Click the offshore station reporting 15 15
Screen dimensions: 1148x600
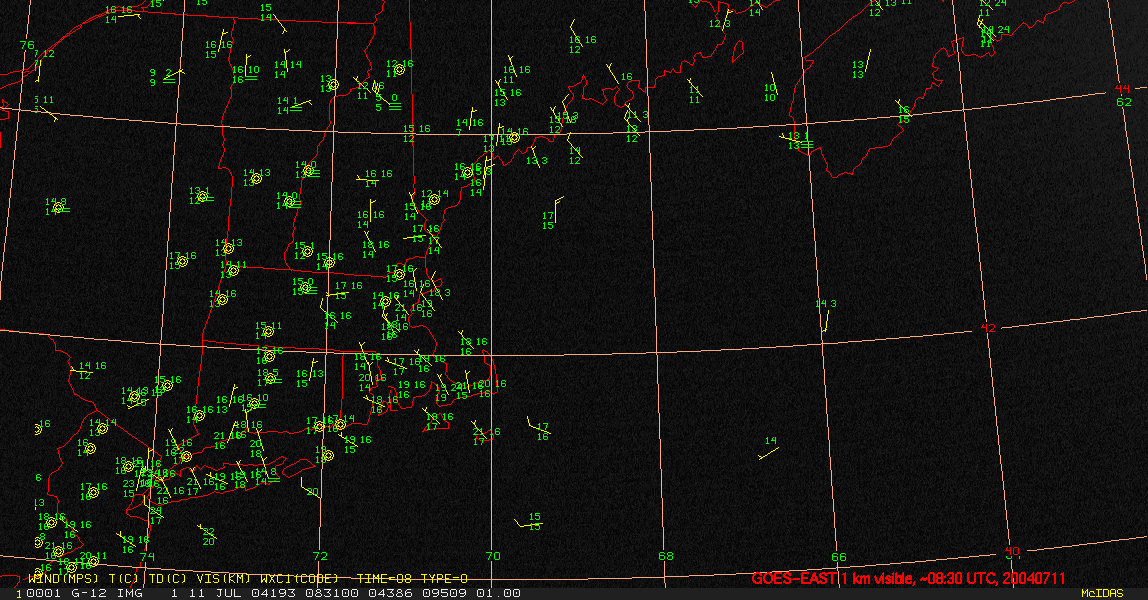pos(531,521)
